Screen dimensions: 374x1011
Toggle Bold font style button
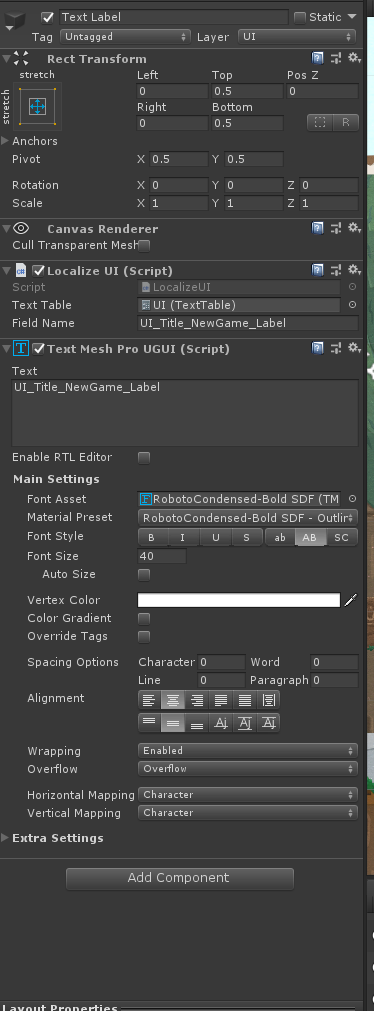(152, 538)
